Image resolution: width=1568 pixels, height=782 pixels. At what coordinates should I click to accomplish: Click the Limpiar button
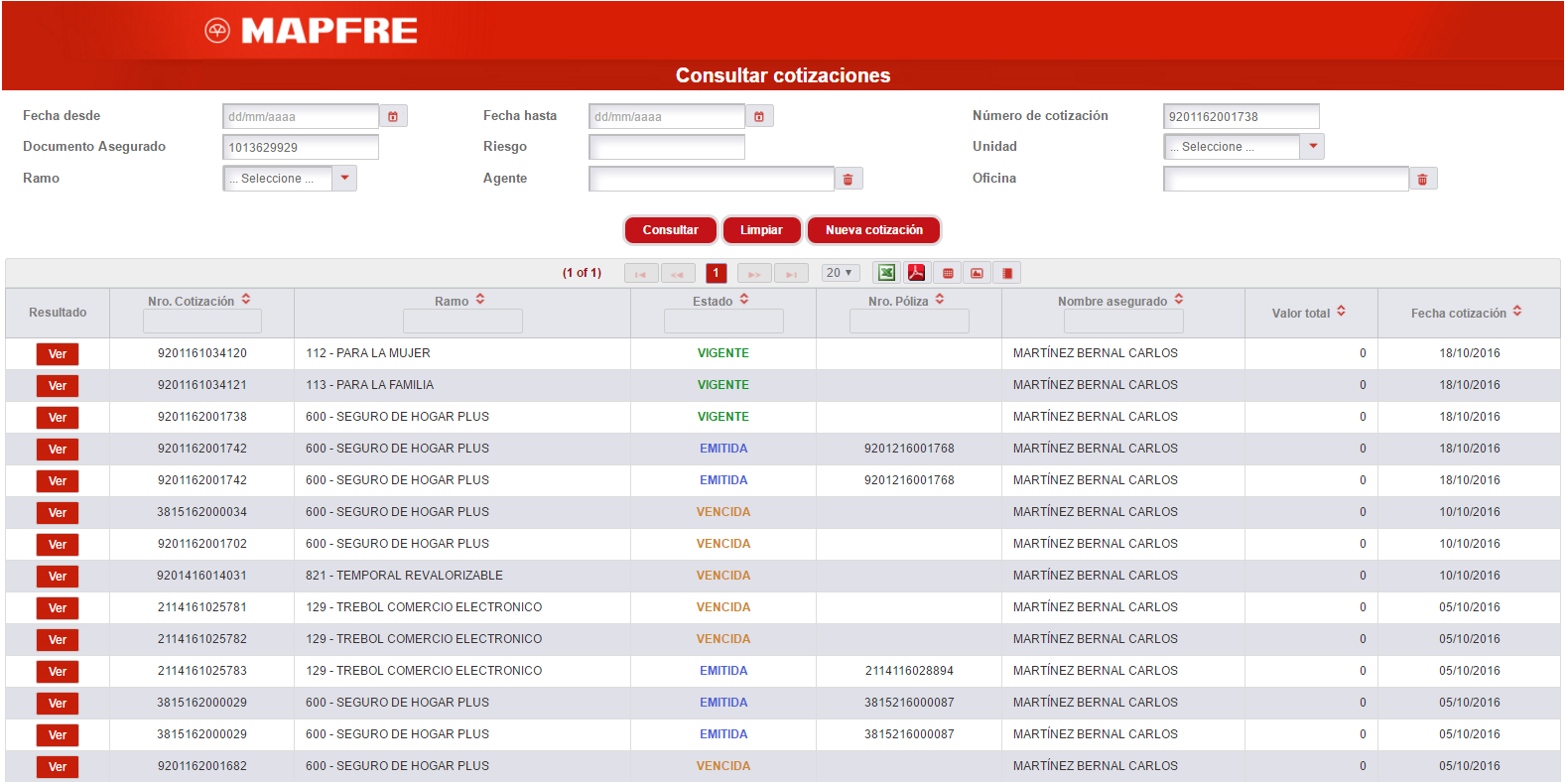tap(761, 230)
